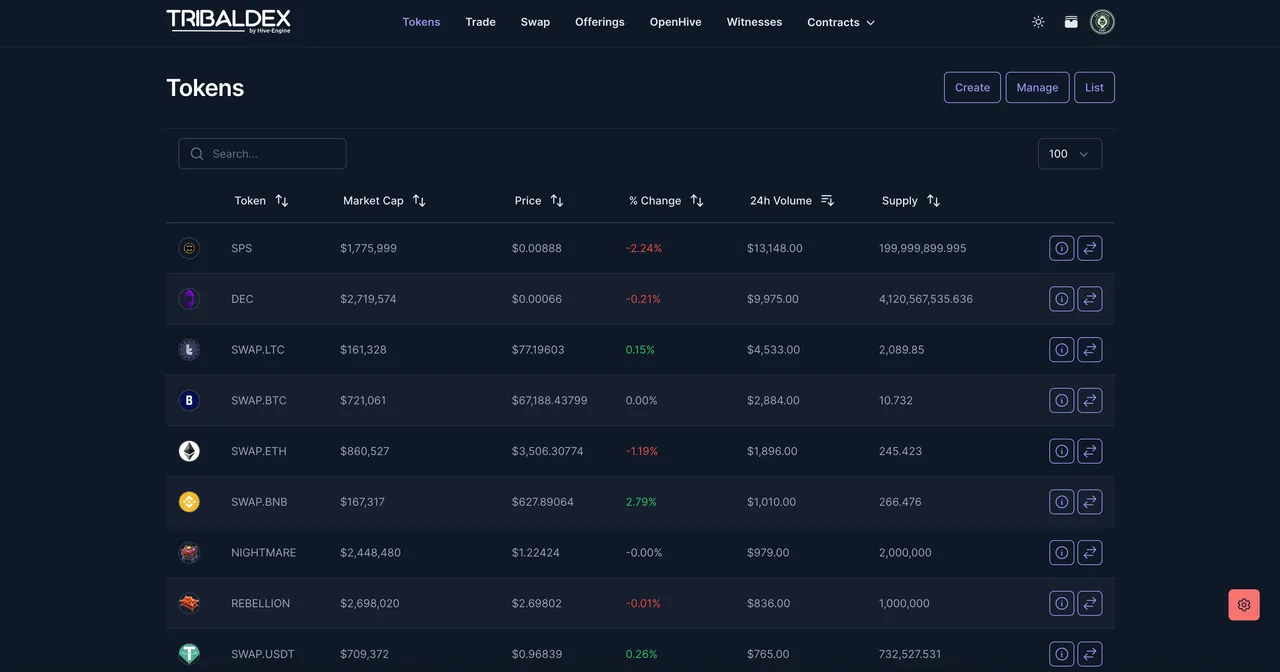Open the Witnesses page

pos(754,22)
